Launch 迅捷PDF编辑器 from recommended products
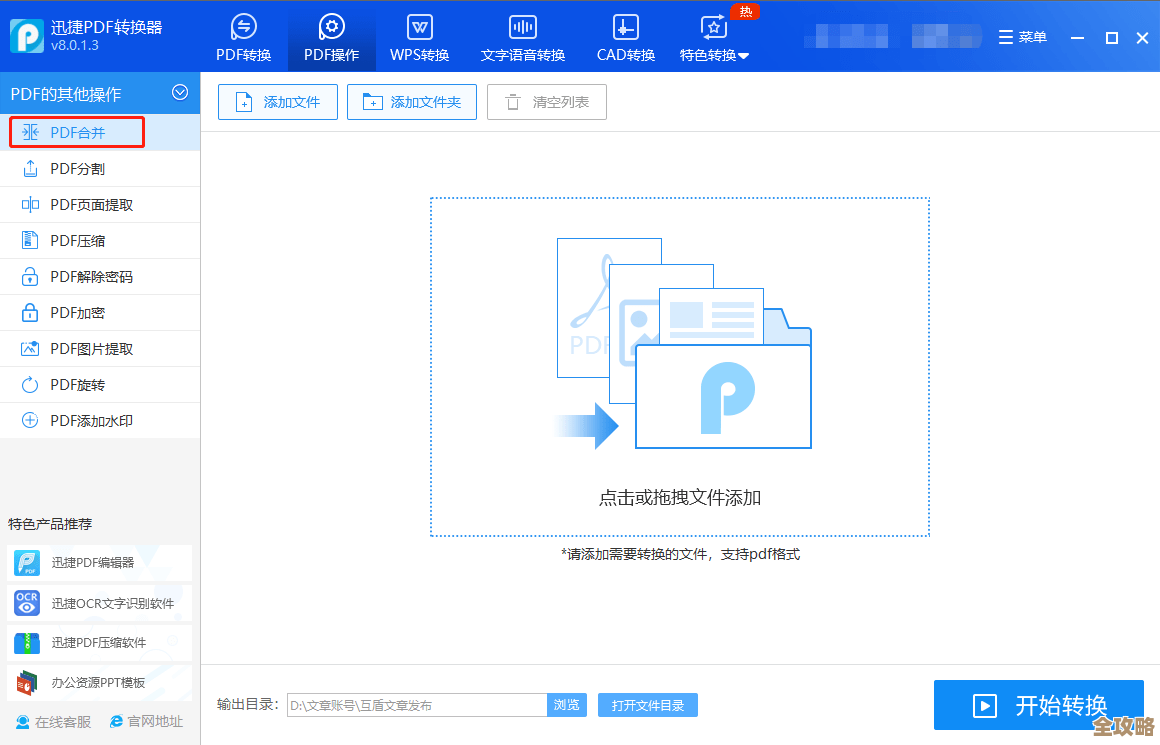Screen dimensions: 1160x745 [90, 563]
